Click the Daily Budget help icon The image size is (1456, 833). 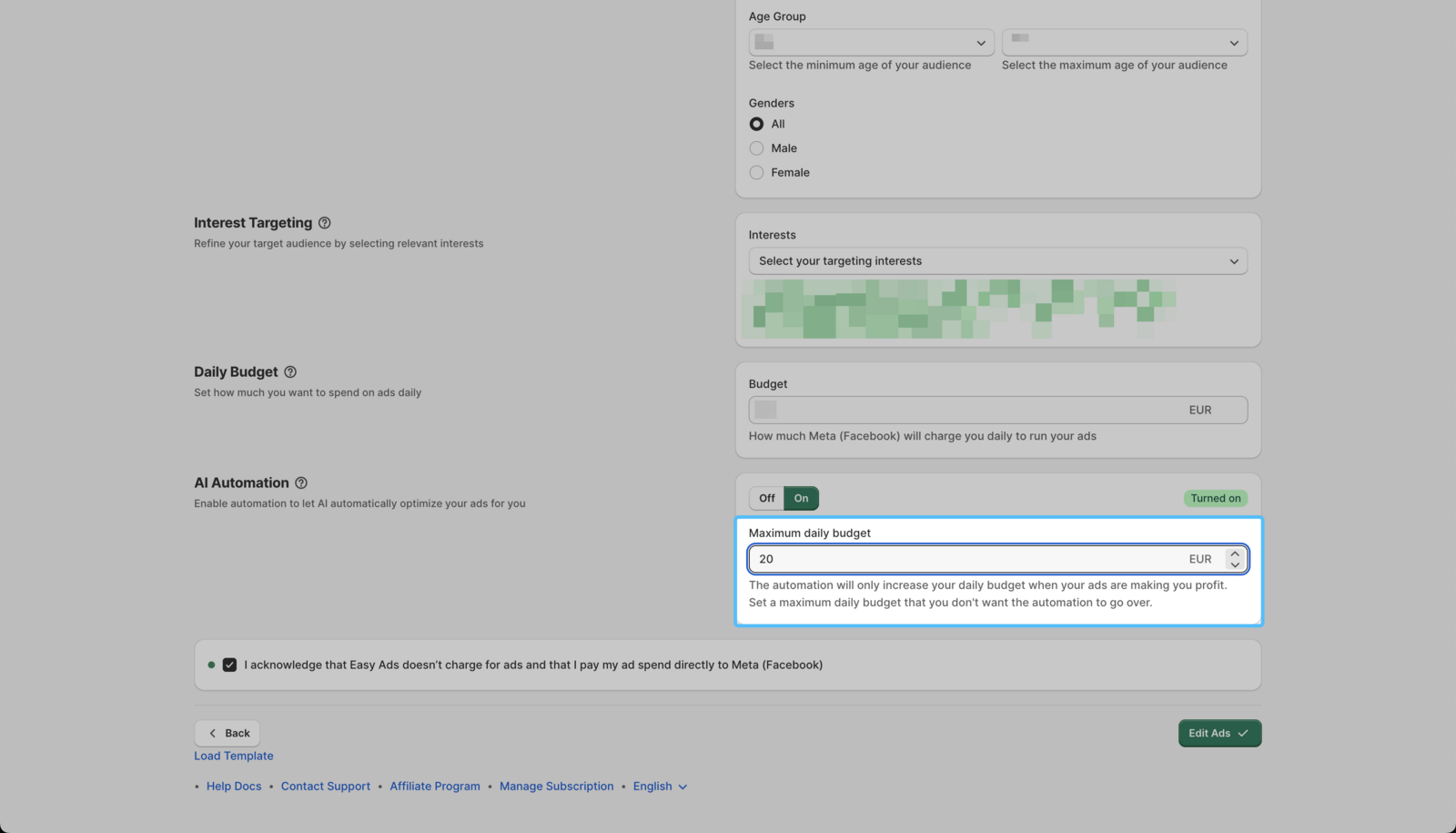coord(290,372)
